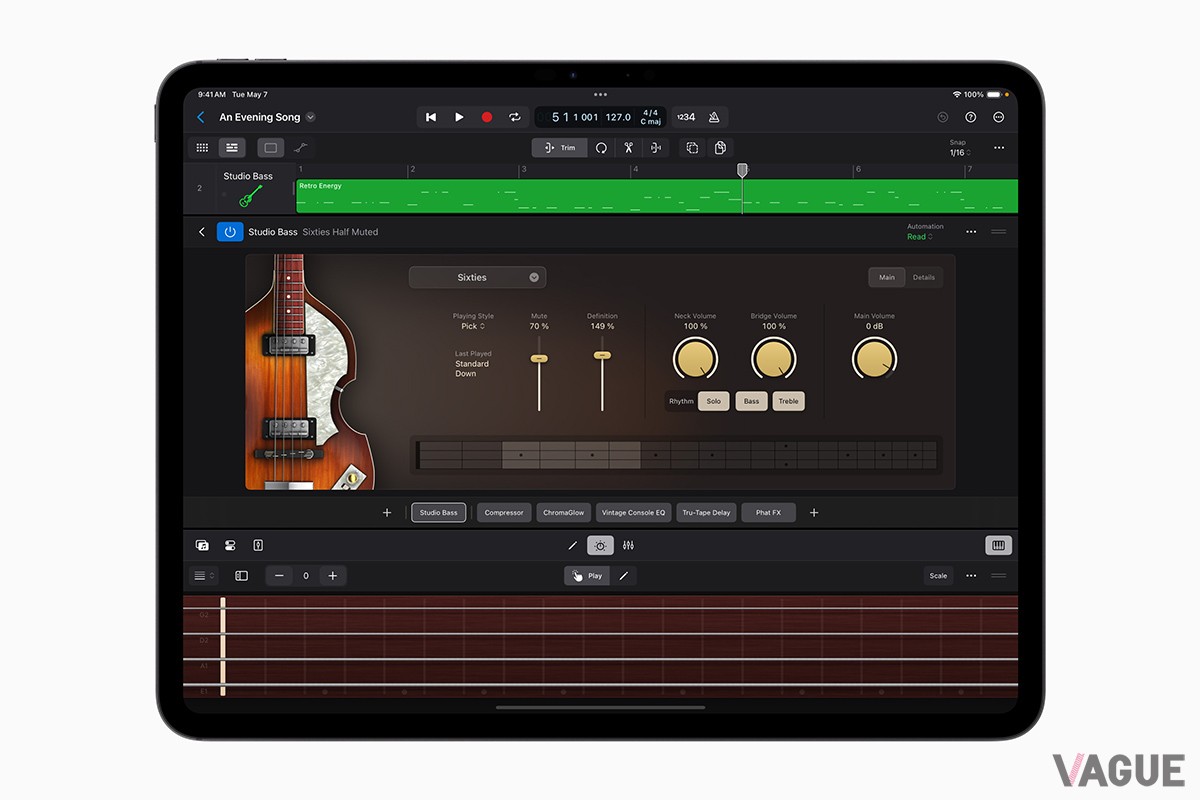
Task: Open the Automation Read mode dropdown
Action: [x=919, y=237]
